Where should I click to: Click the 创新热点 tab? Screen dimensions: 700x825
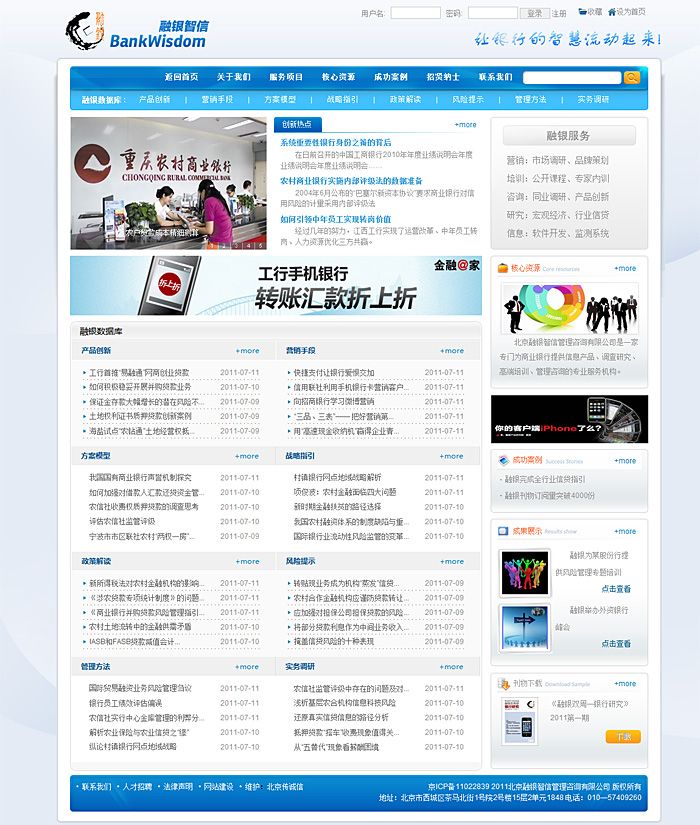297,124
